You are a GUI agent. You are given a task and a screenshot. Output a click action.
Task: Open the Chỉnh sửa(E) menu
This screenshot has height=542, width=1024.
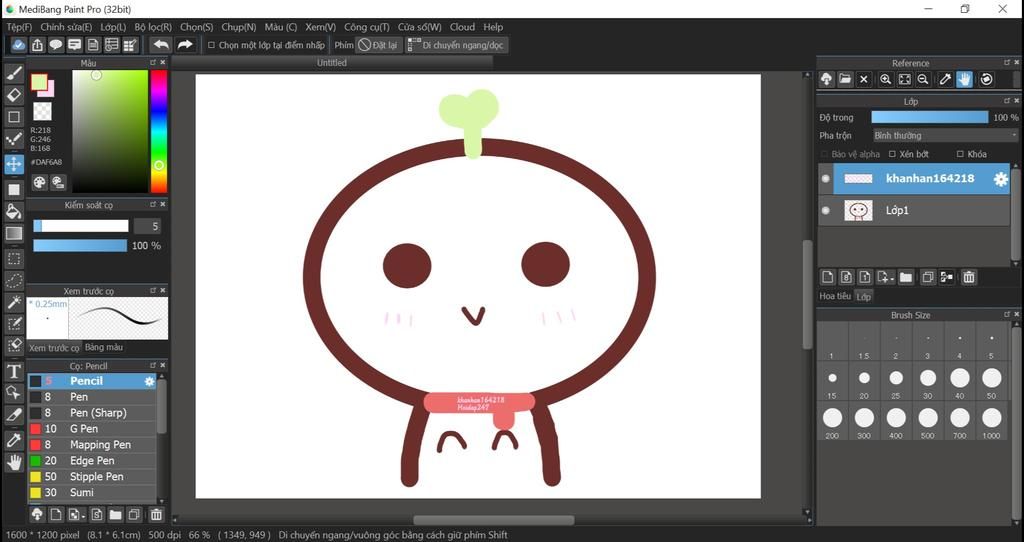click(66, 27)
